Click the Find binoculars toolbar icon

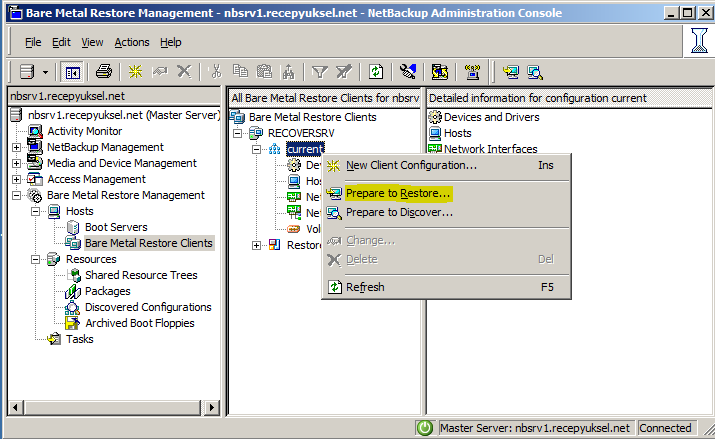pos(289,72)
